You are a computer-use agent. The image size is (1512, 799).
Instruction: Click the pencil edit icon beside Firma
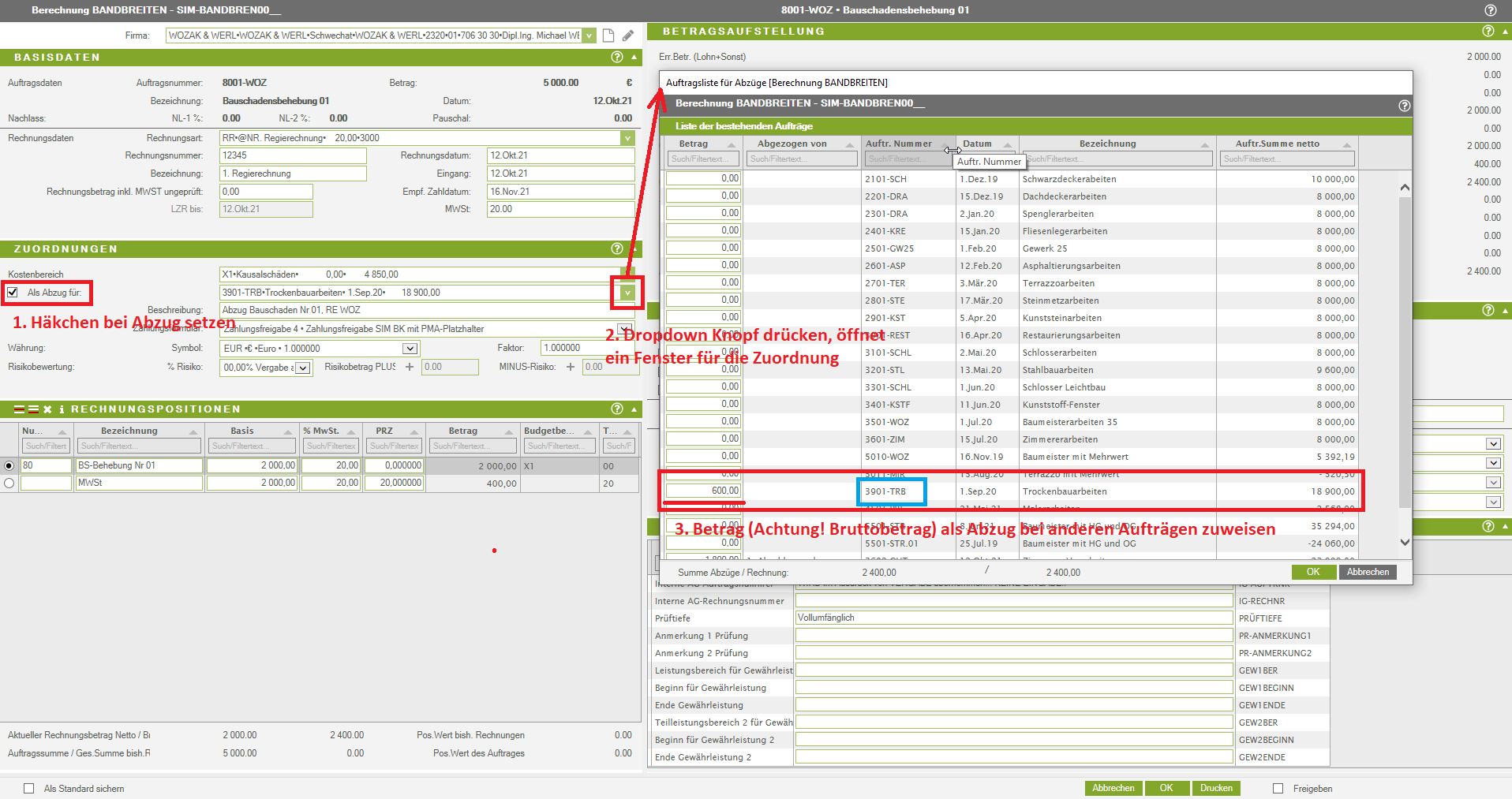tap(628, 35)
